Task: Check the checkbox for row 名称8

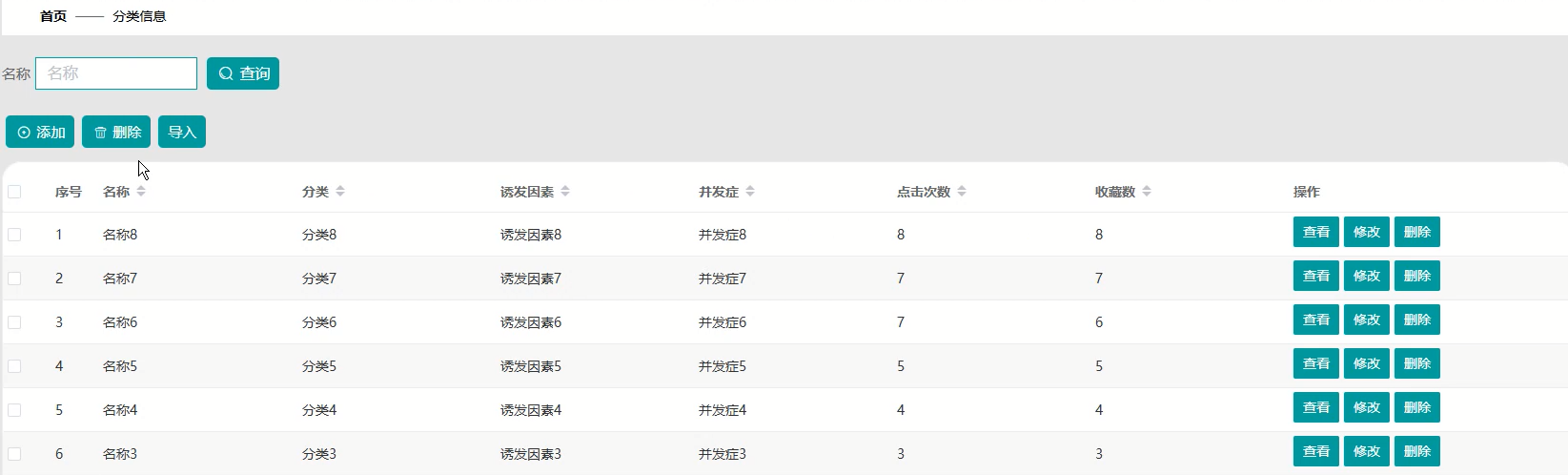Action: click(x=14, y=235)
